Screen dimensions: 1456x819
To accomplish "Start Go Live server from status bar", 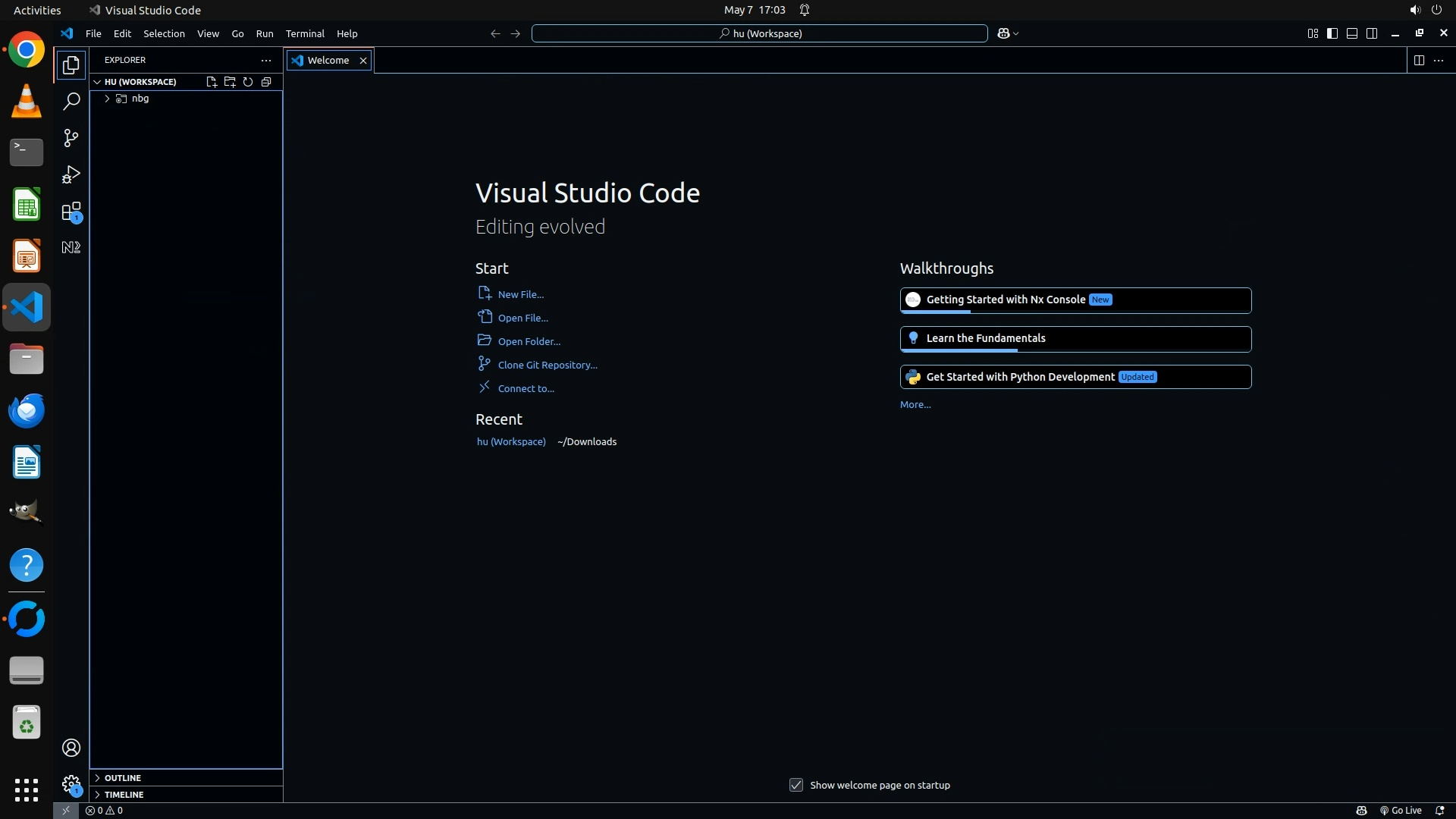I will (x=1401, y=811).
